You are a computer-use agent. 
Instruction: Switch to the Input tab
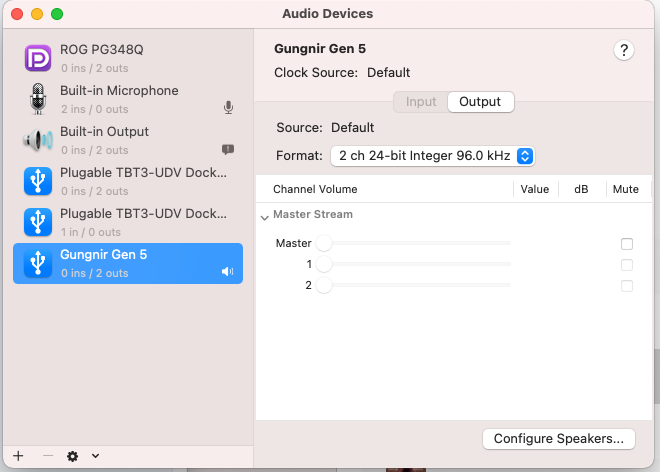pos(421,102)
